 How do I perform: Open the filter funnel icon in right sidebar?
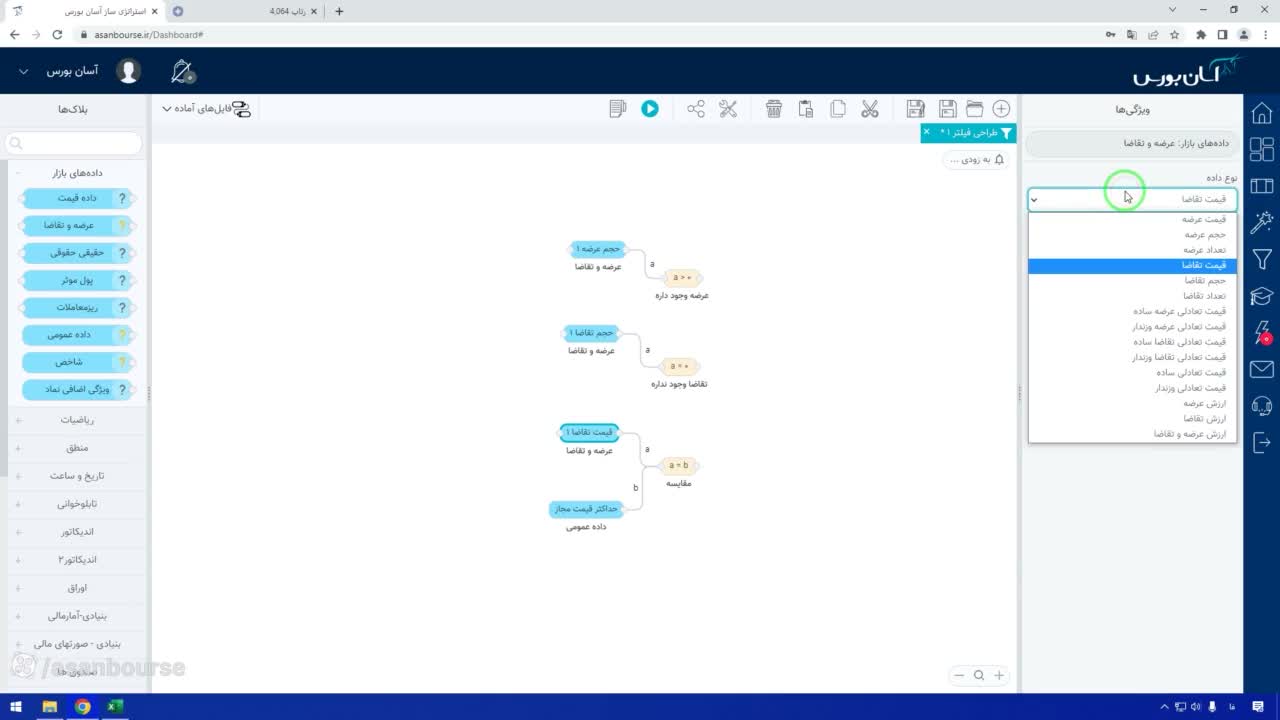click(1262, 259)
